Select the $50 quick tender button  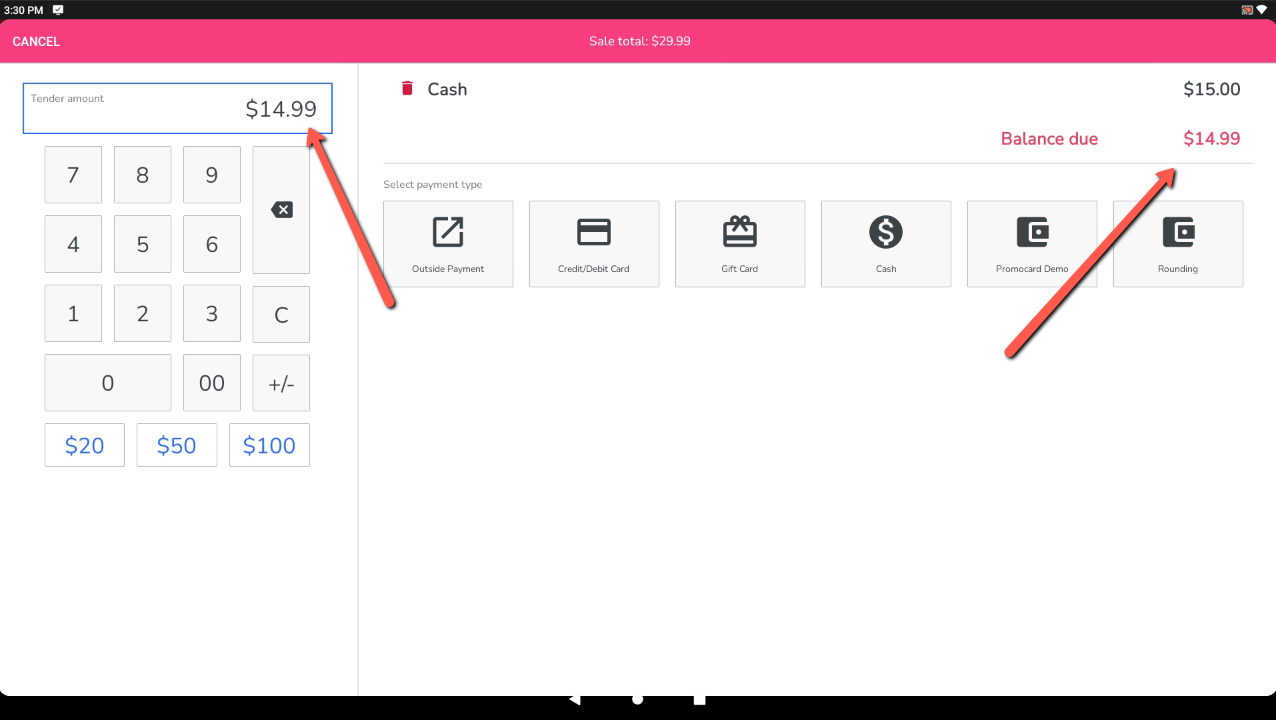177,445
